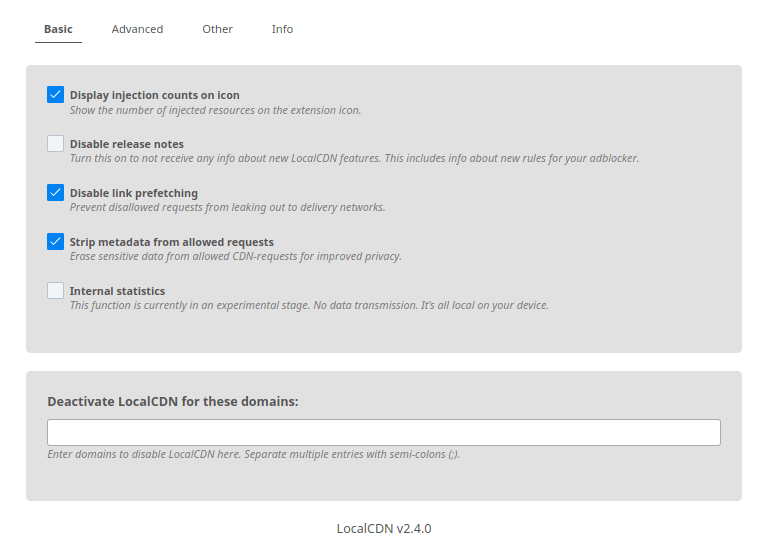Click 'Prevent disallowed requests from leaking' description
Screen dimensions: 767x558
click(x=227, y=207)
